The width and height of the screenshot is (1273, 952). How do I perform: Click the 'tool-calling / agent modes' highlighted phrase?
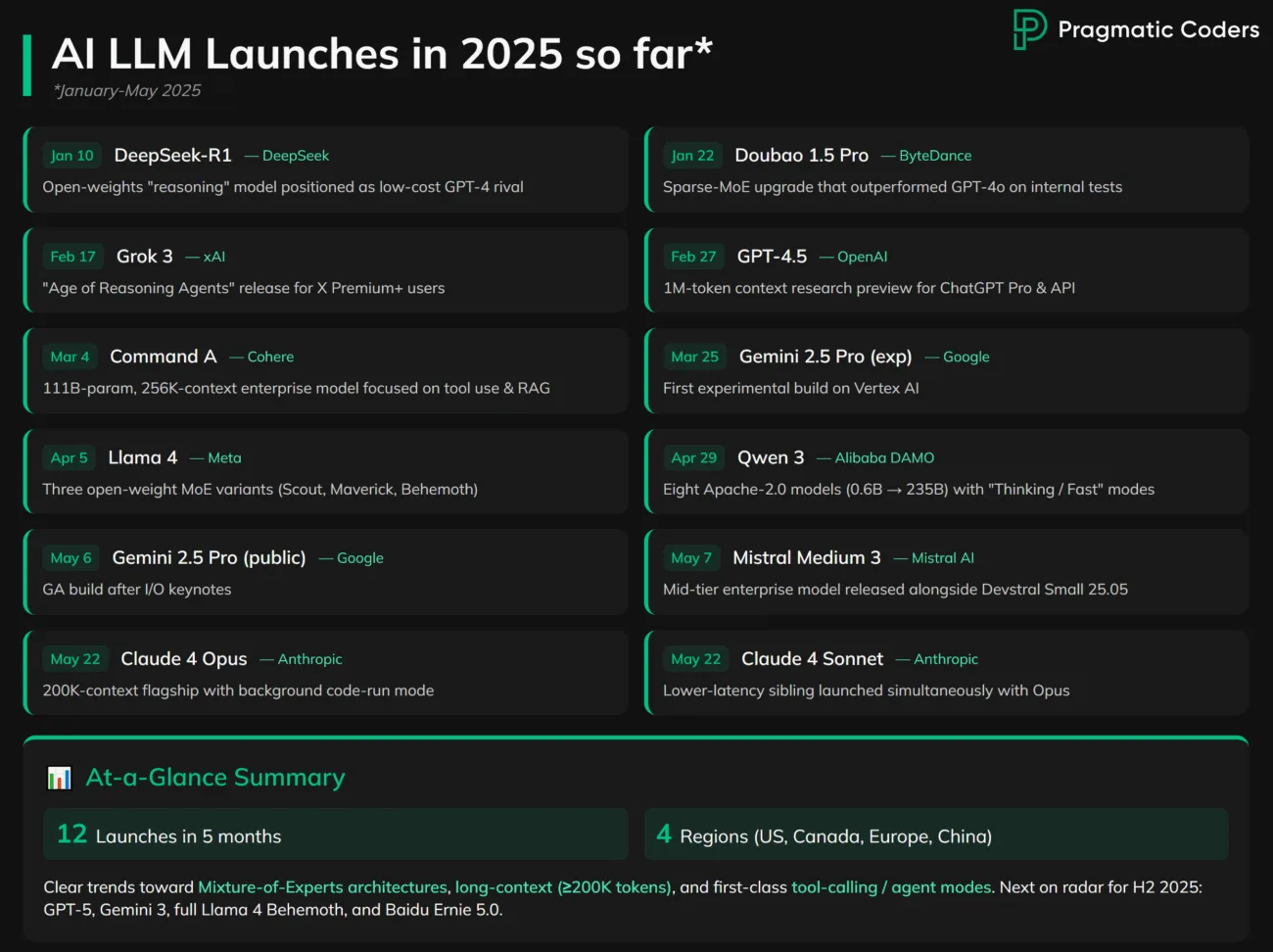point(891,887)
